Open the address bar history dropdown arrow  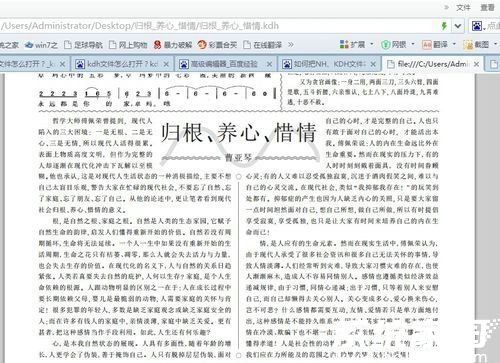click(x=458, y=26)
